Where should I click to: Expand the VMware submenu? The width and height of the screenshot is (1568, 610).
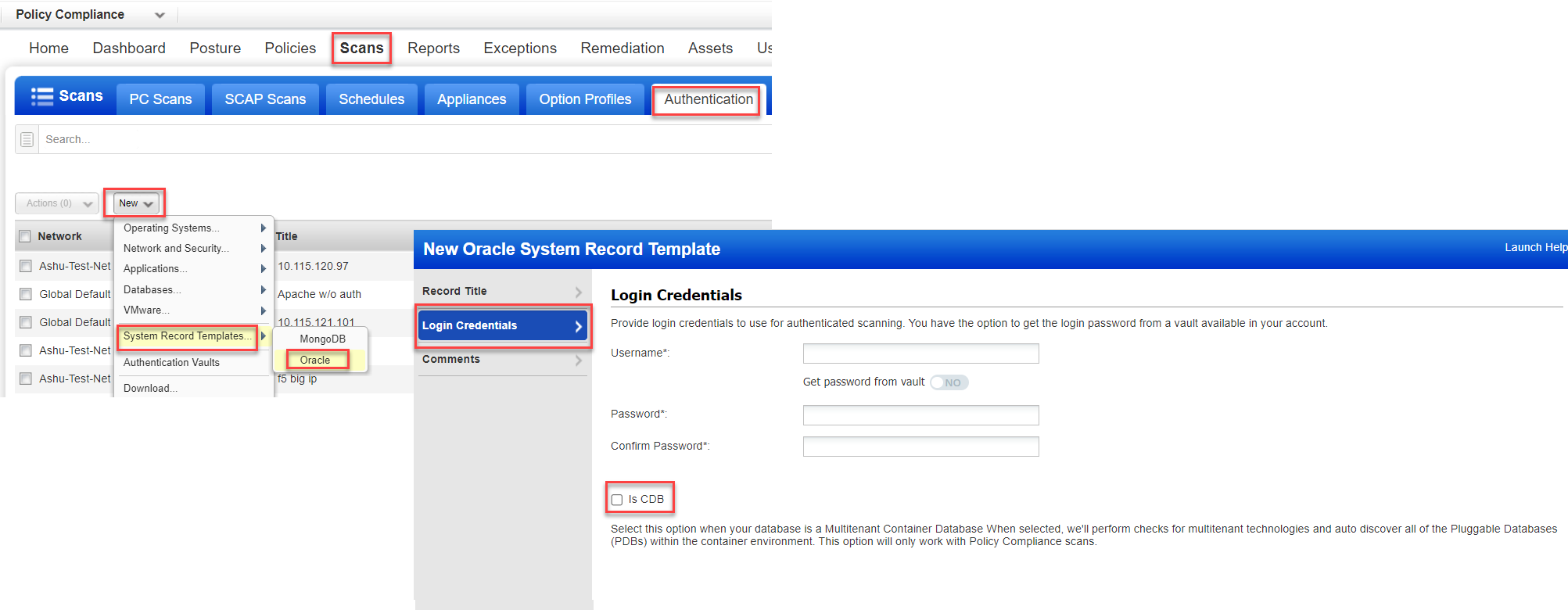pos(194,310)
